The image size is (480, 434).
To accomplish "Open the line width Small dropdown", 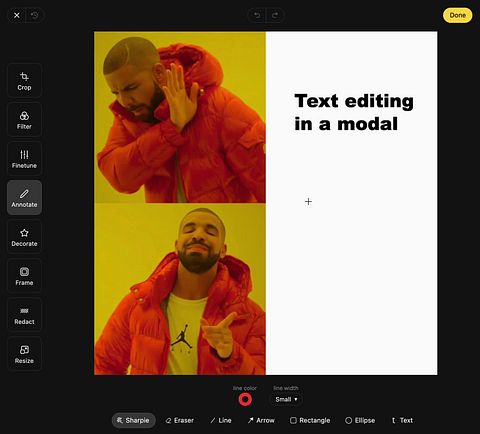I will click(x=286, y=399).
